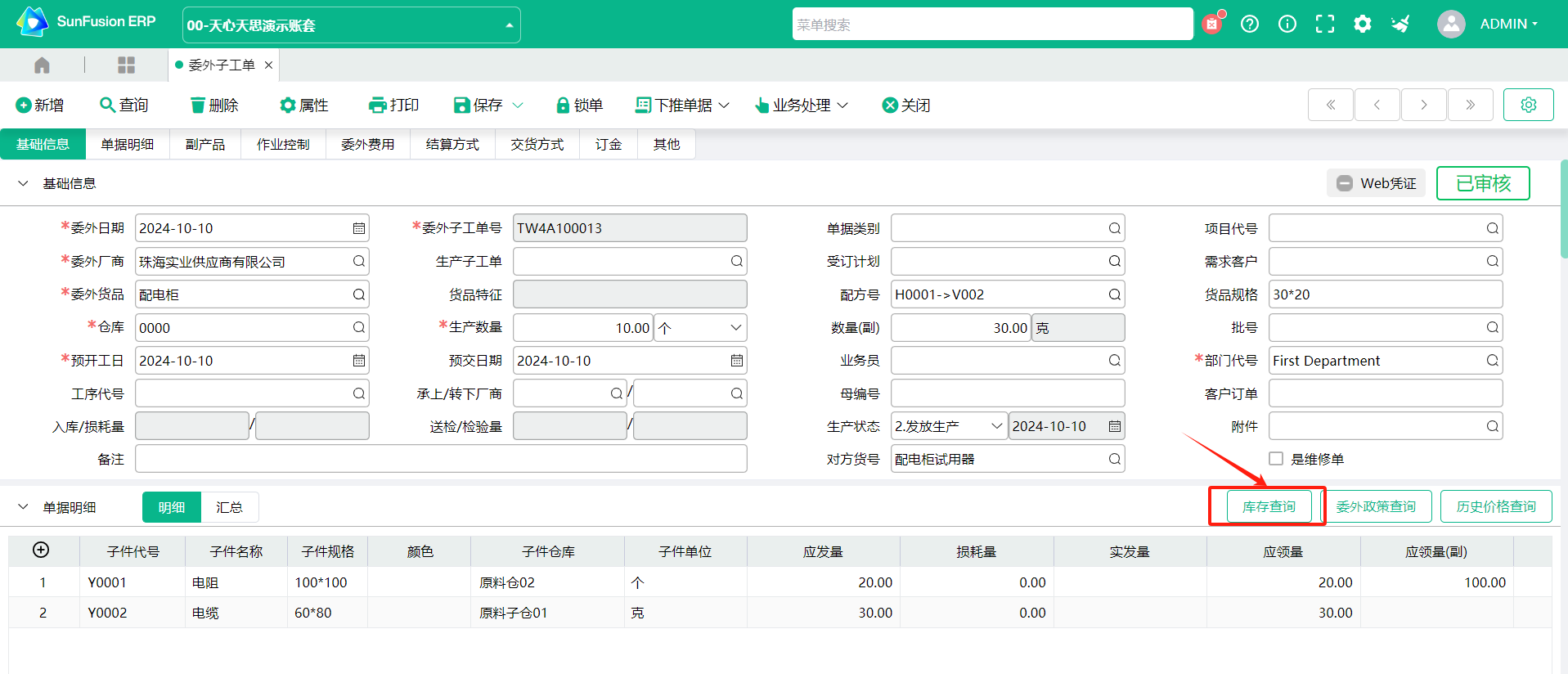Switch to the 副产品 tab
The height and width of the screenshot is (674, 1568).
pos(205,145)
